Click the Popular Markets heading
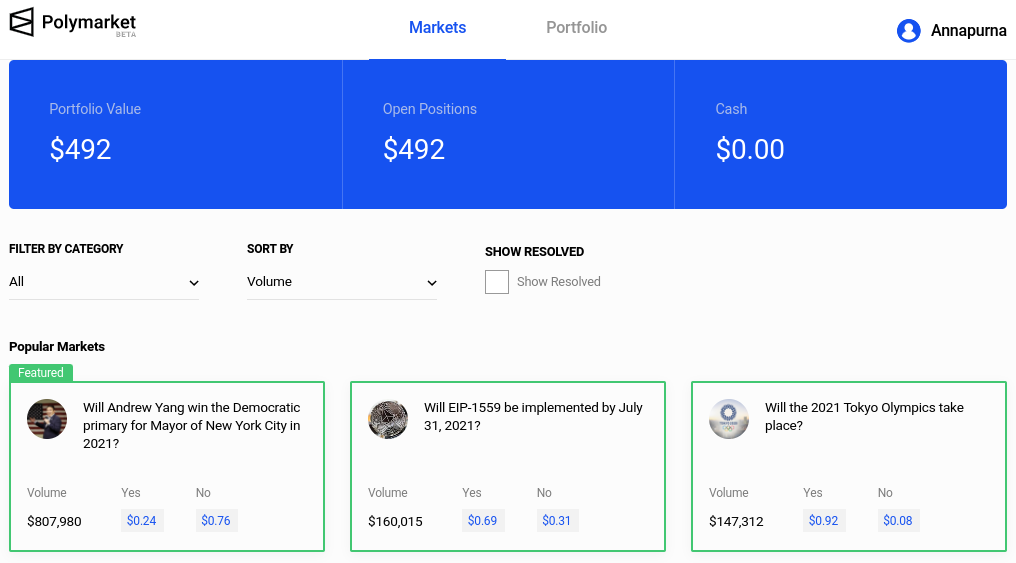Viewport: 1016px width, 563px height. [57, 347]
